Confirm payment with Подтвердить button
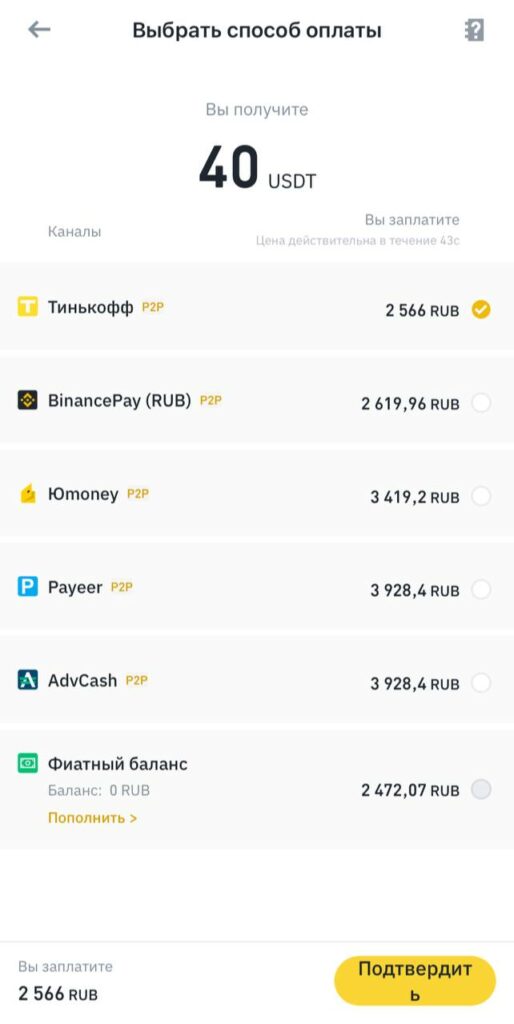The height and width of the screenshot is (1024, 514). [415, 981]
